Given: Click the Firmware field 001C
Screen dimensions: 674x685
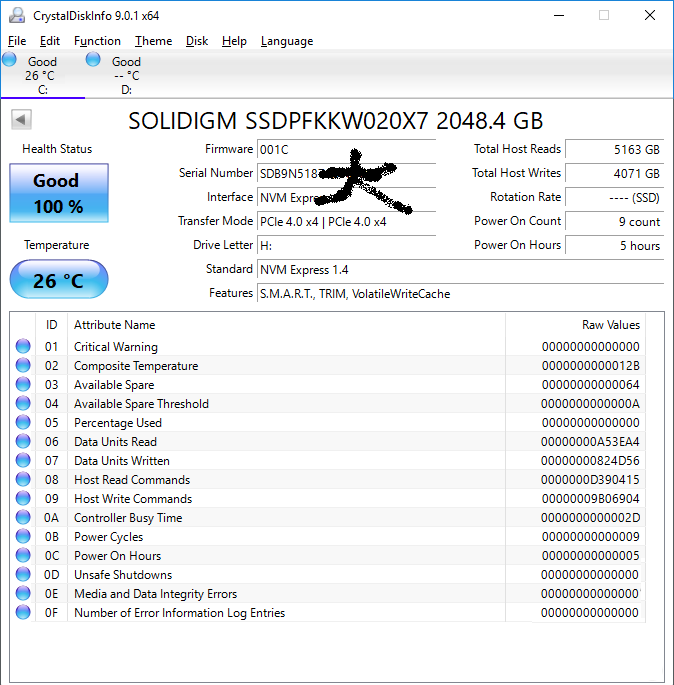Looking at the screenshot, I should pyautogui.click(x=346, y=149).
